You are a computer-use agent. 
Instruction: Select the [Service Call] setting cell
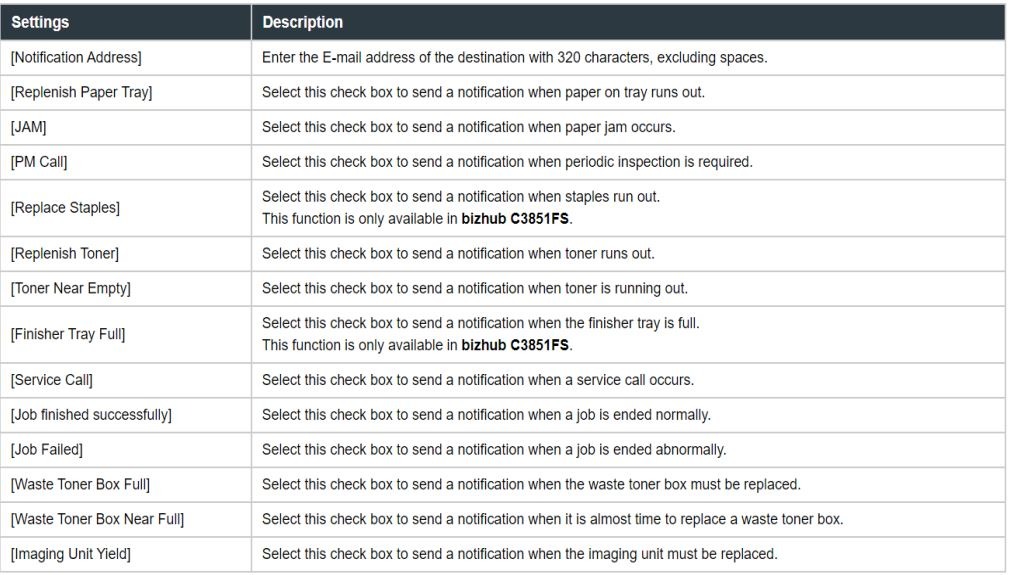click(51, 381)
